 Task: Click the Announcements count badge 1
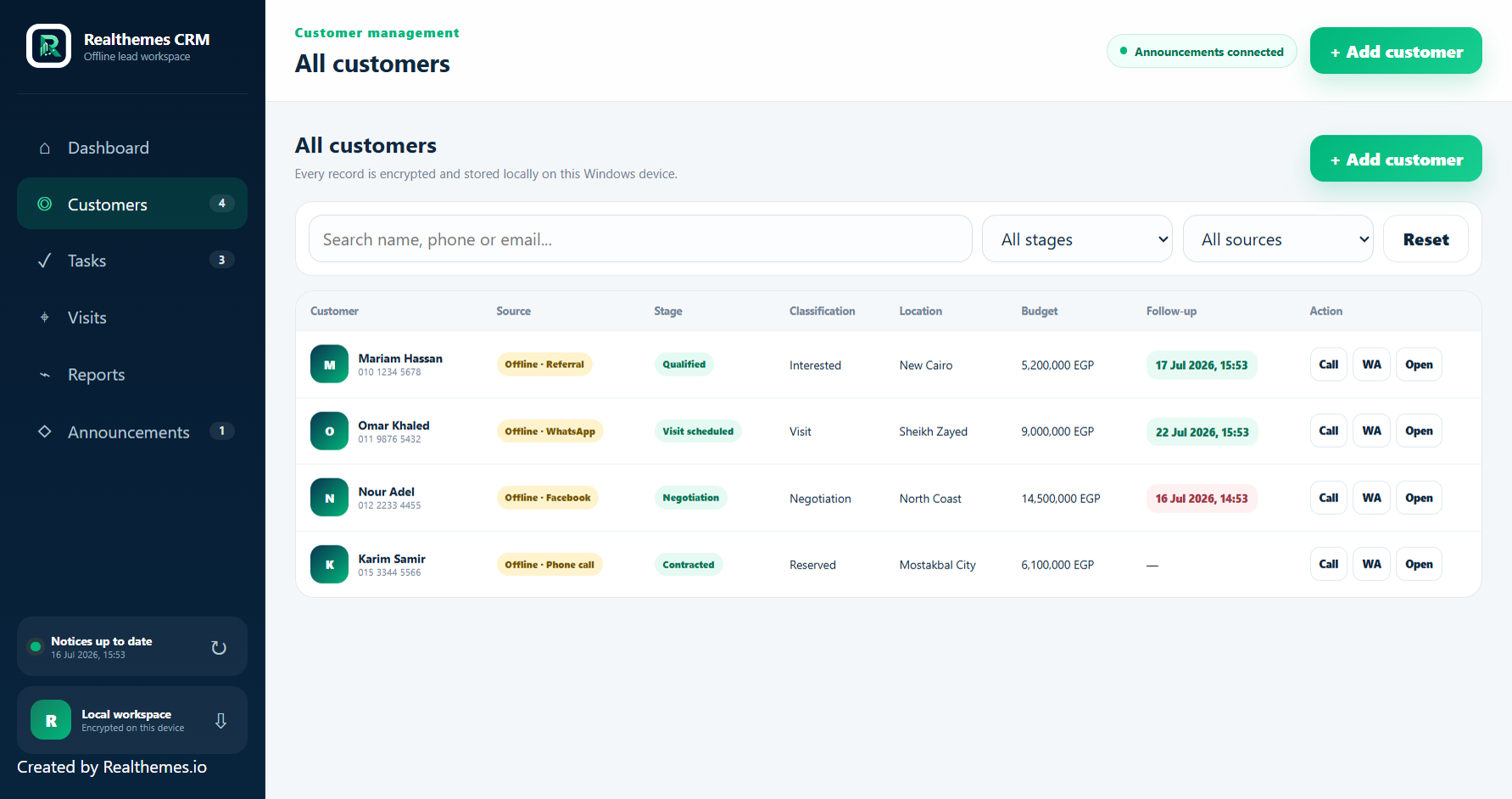pyautogui.click(x=222, y=431)
